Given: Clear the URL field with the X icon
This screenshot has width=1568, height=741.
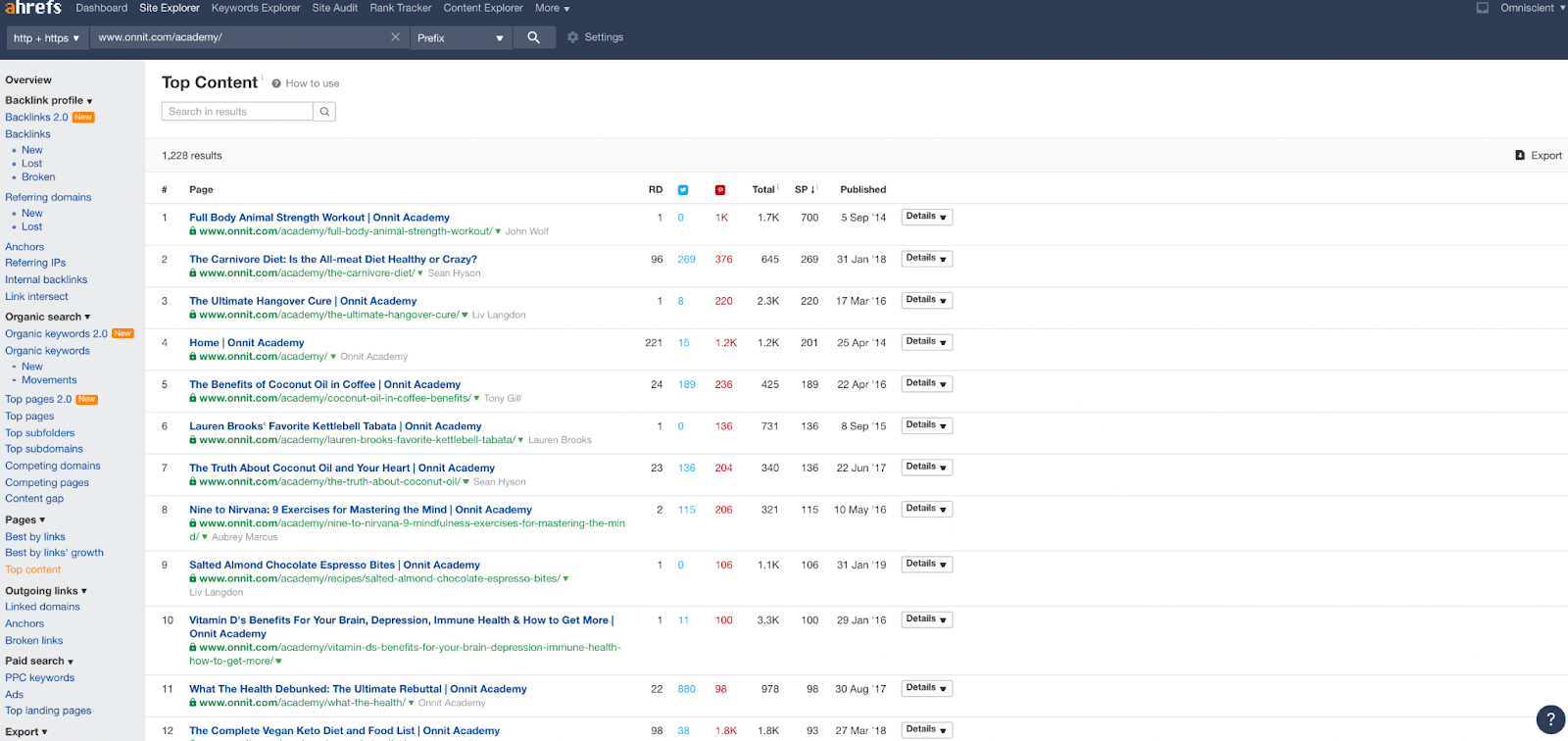Looking at the screenshot, I should tap(395, 37).
